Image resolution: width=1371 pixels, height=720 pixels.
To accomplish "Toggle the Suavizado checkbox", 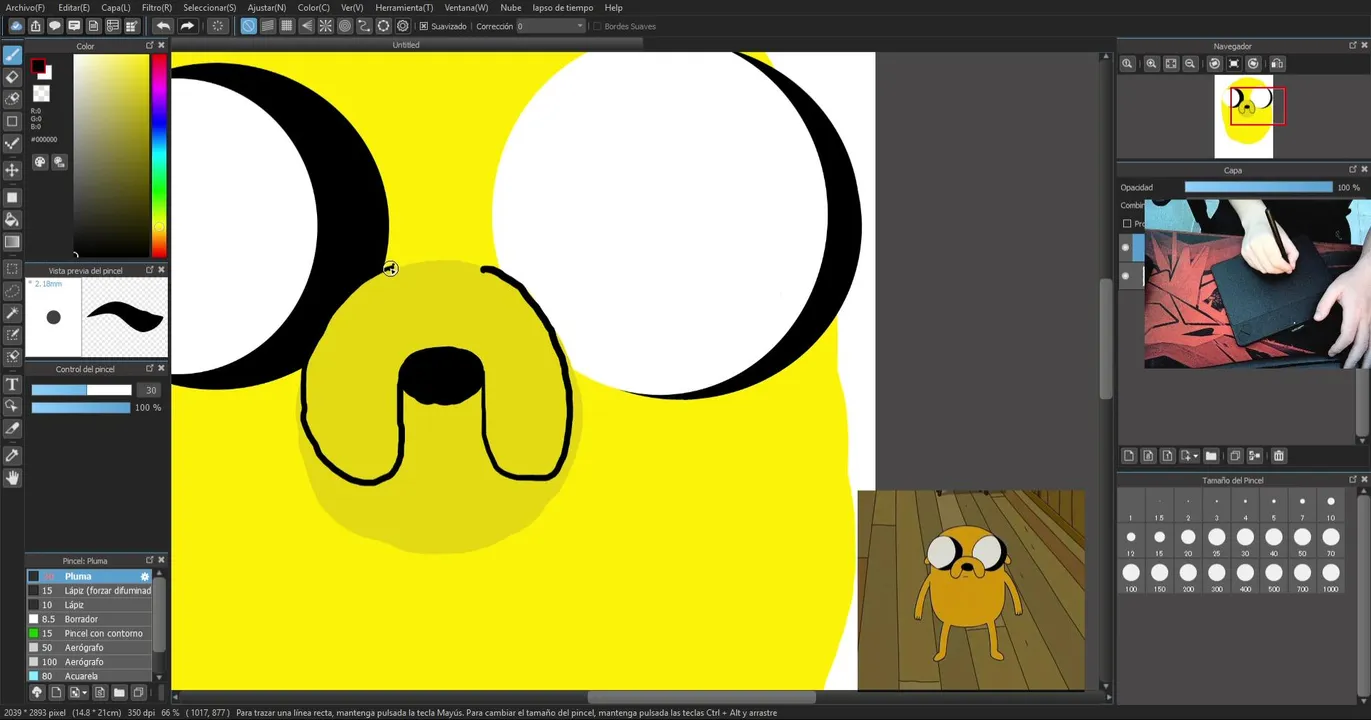I will (x=424, y=26).
